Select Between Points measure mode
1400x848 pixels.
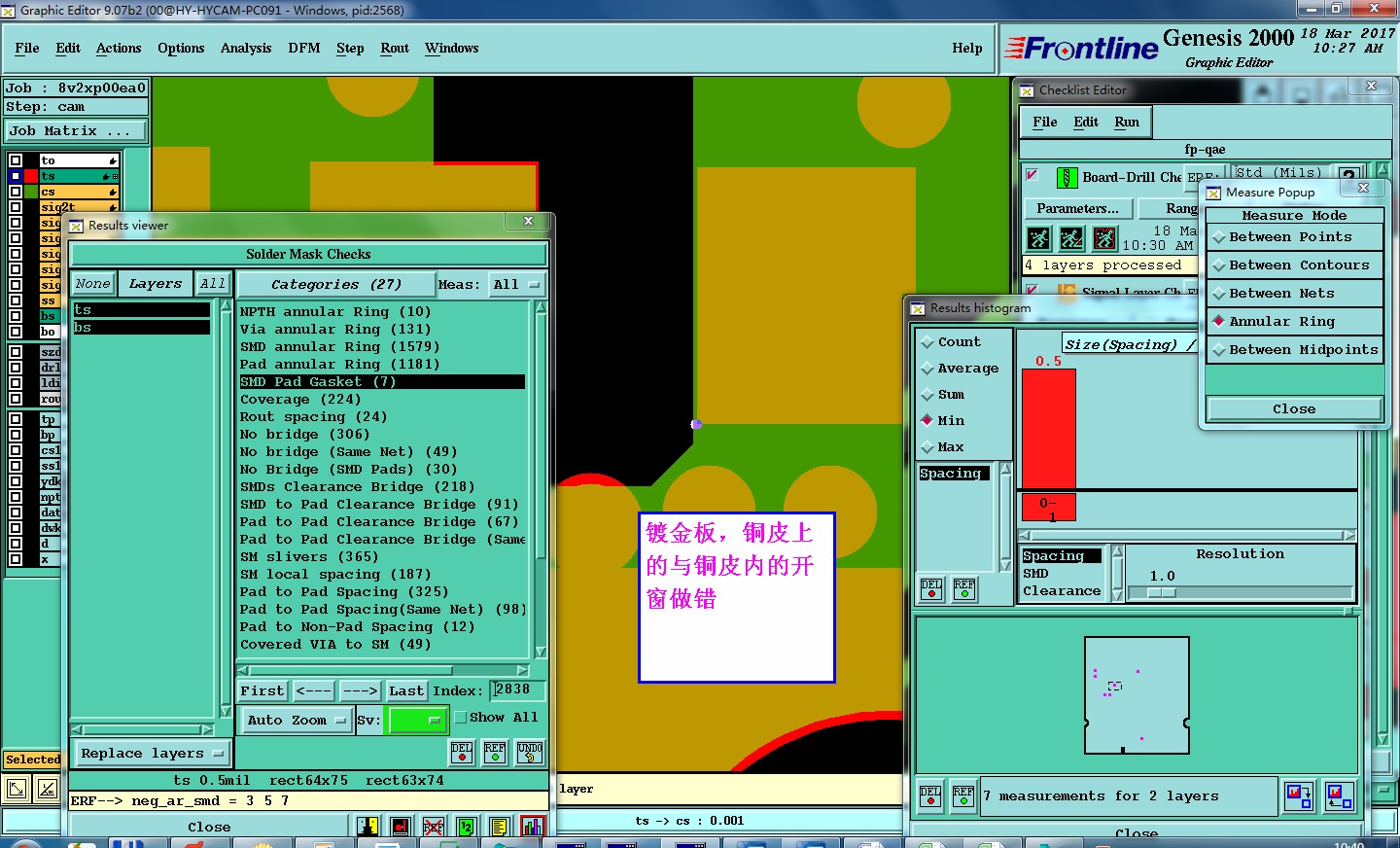(x=1293, y=237)
